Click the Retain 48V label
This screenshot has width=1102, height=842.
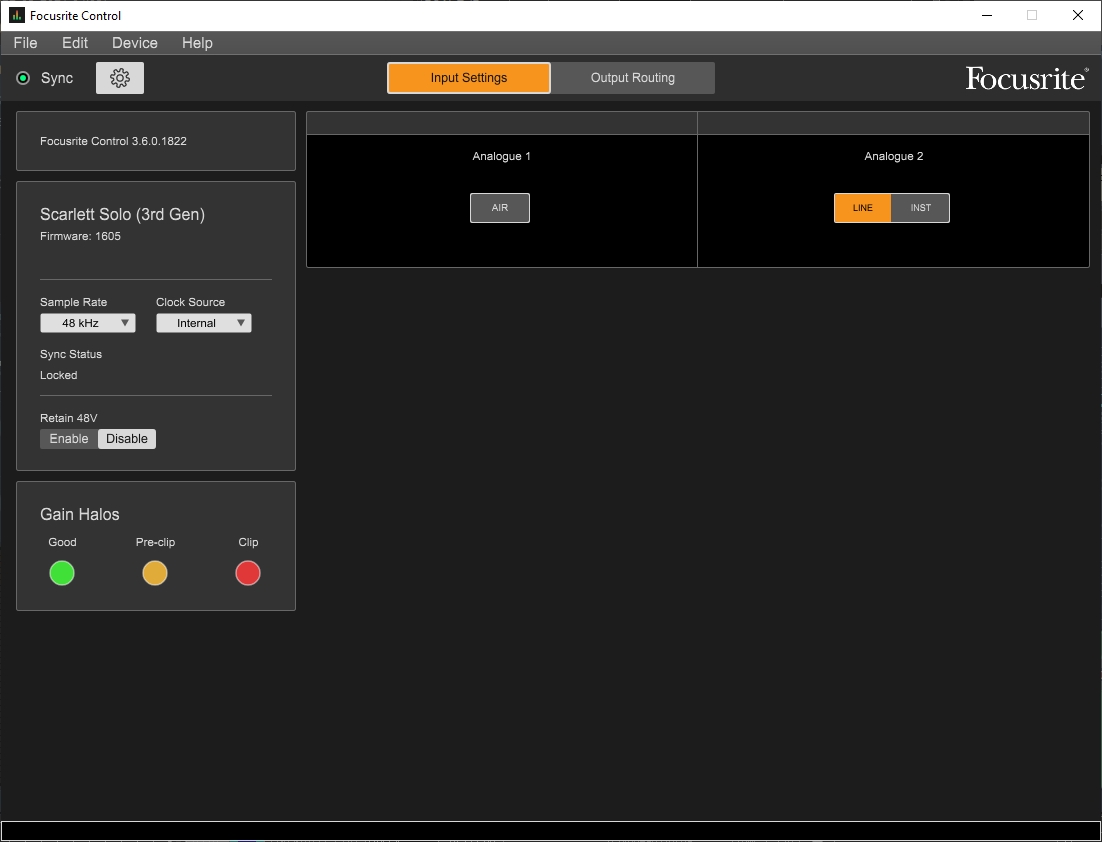pos(69,418)
